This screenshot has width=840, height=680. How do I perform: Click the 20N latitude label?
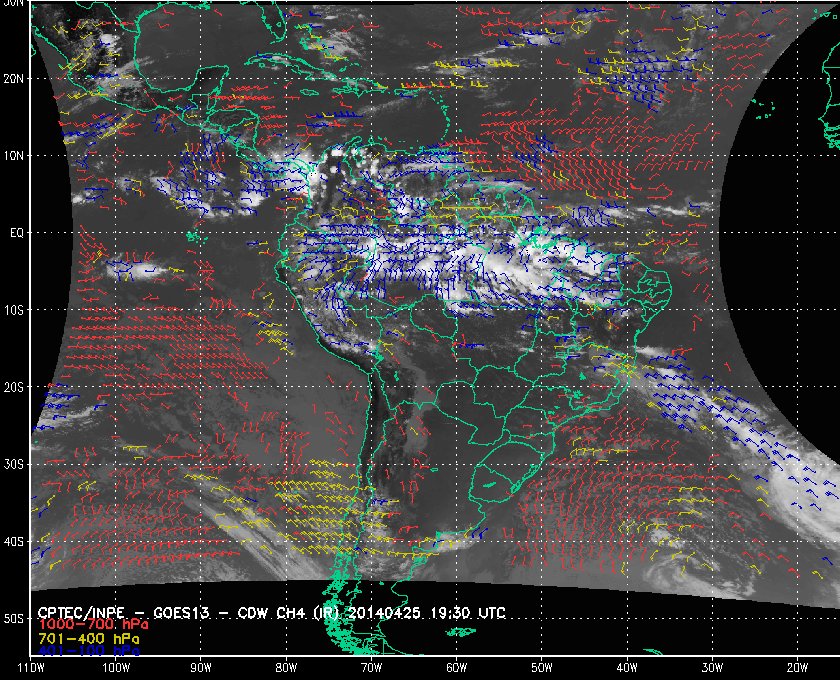pos(14,78)
